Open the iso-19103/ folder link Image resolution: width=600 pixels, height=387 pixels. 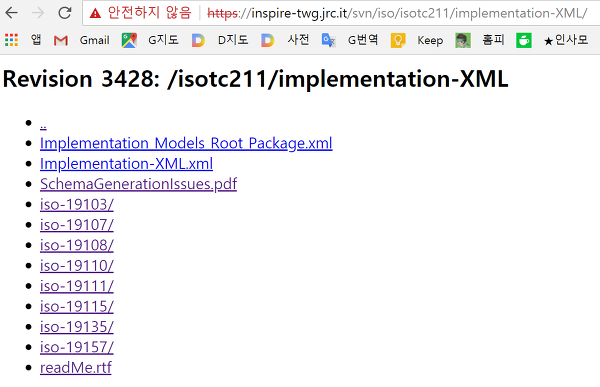[77, 204]
